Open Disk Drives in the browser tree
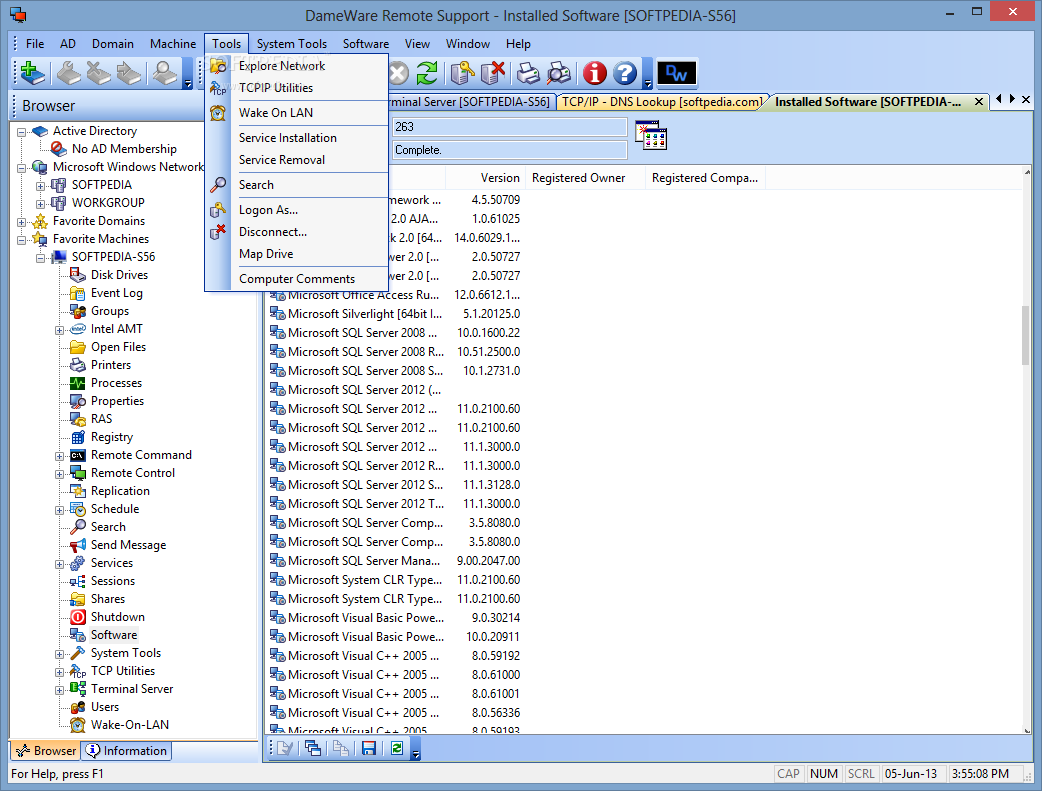Viewport: 1042px width, 791px height. point(119,275)
